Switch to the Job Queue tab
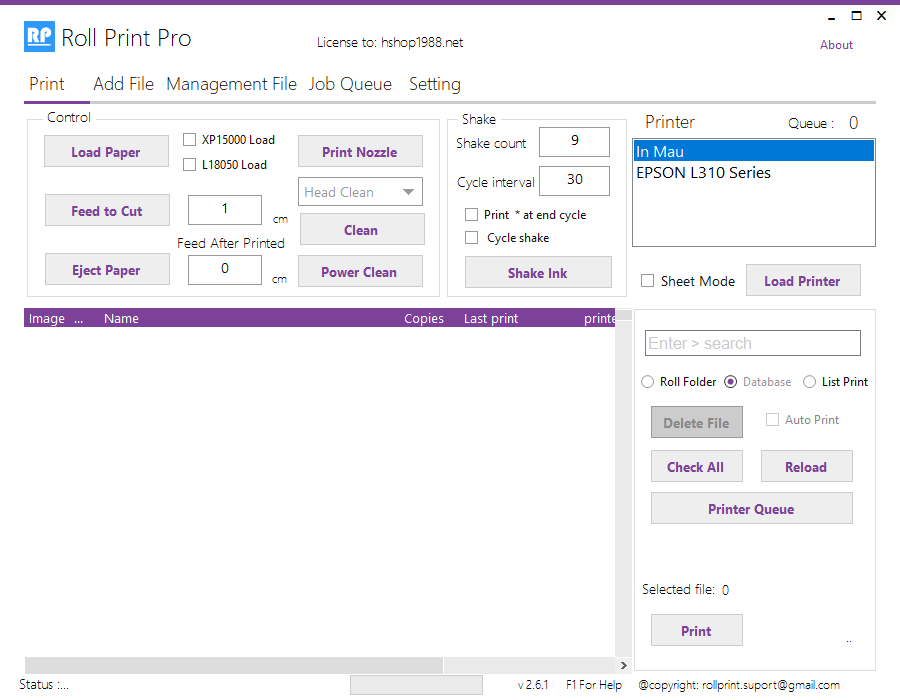900x700 pixels. tap(350, 84)
